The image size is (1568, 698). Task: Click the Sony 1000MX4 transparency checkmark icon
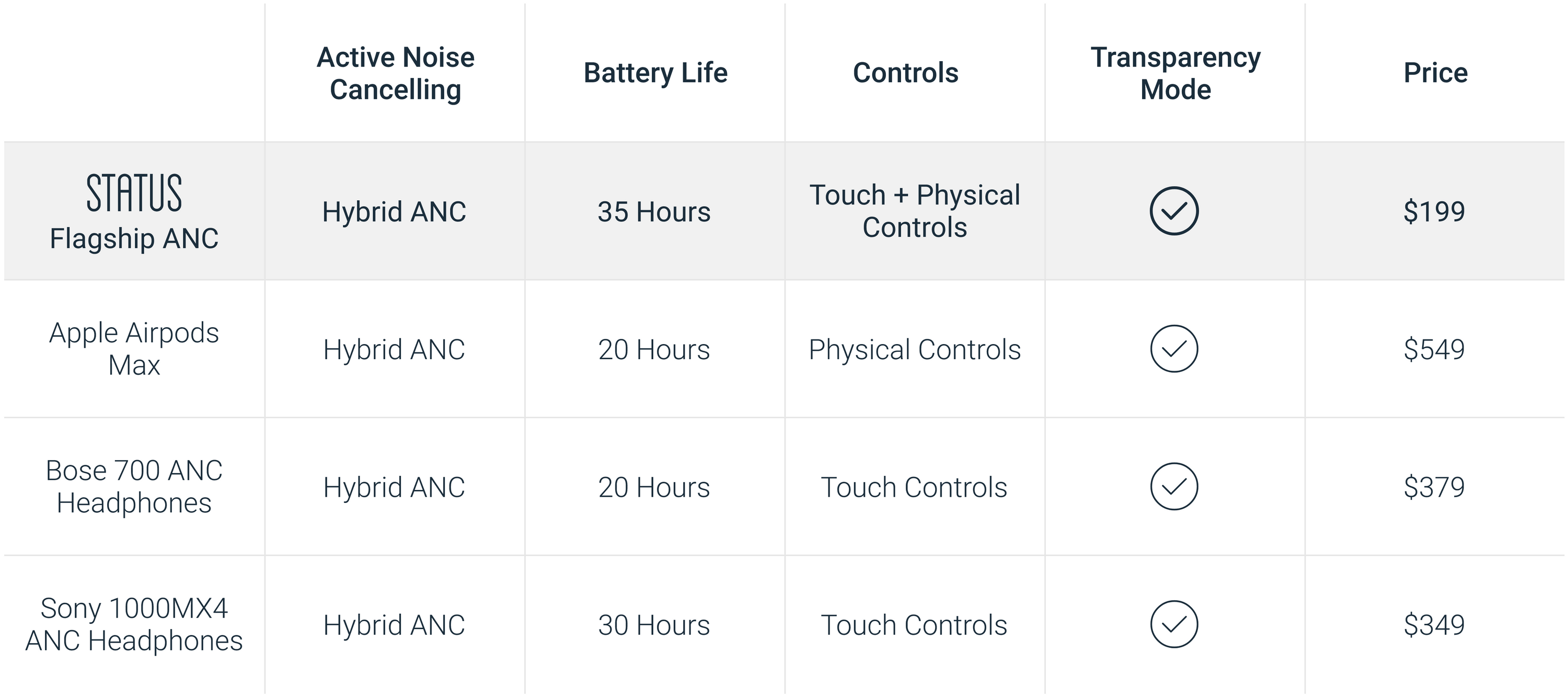(x=1173, y=624)
